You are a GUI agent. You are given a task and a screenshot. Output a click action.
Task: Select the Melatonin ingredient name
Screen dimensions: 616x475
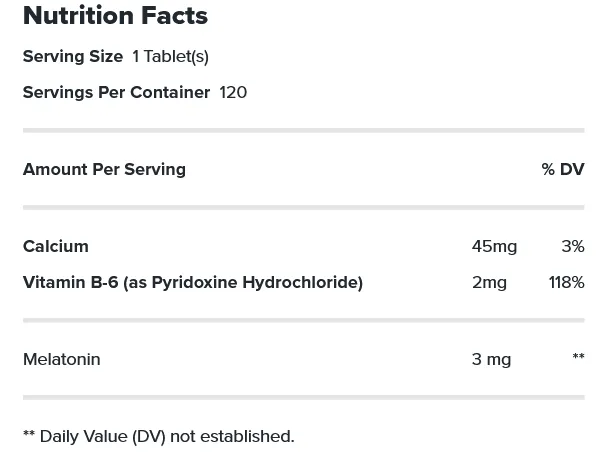[61, 360]
